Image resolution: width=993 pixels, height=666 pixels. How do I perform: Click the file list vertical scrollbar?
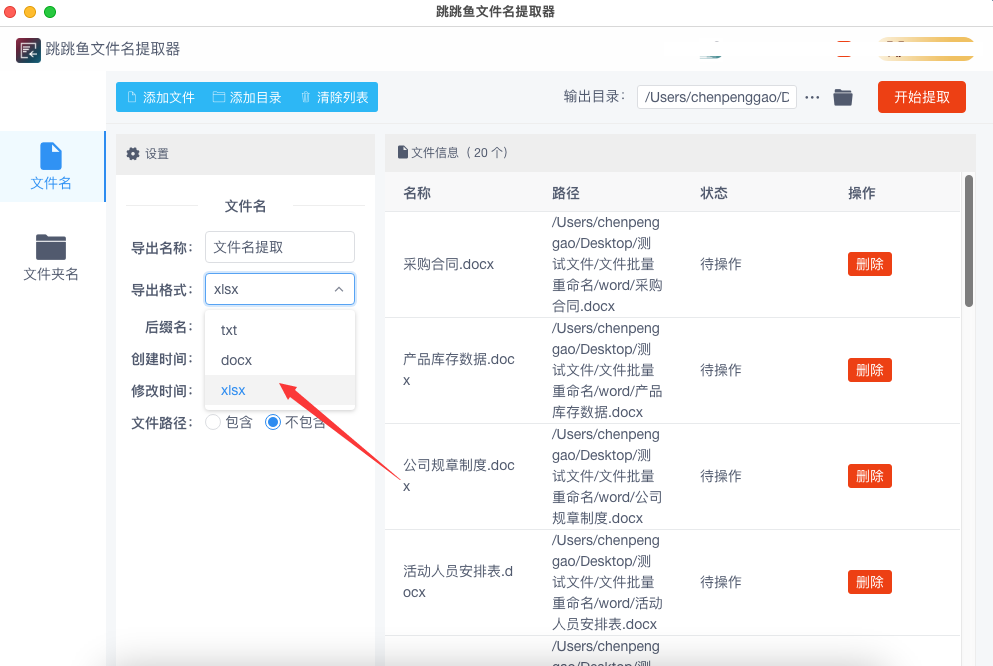(x=968, y=241)
